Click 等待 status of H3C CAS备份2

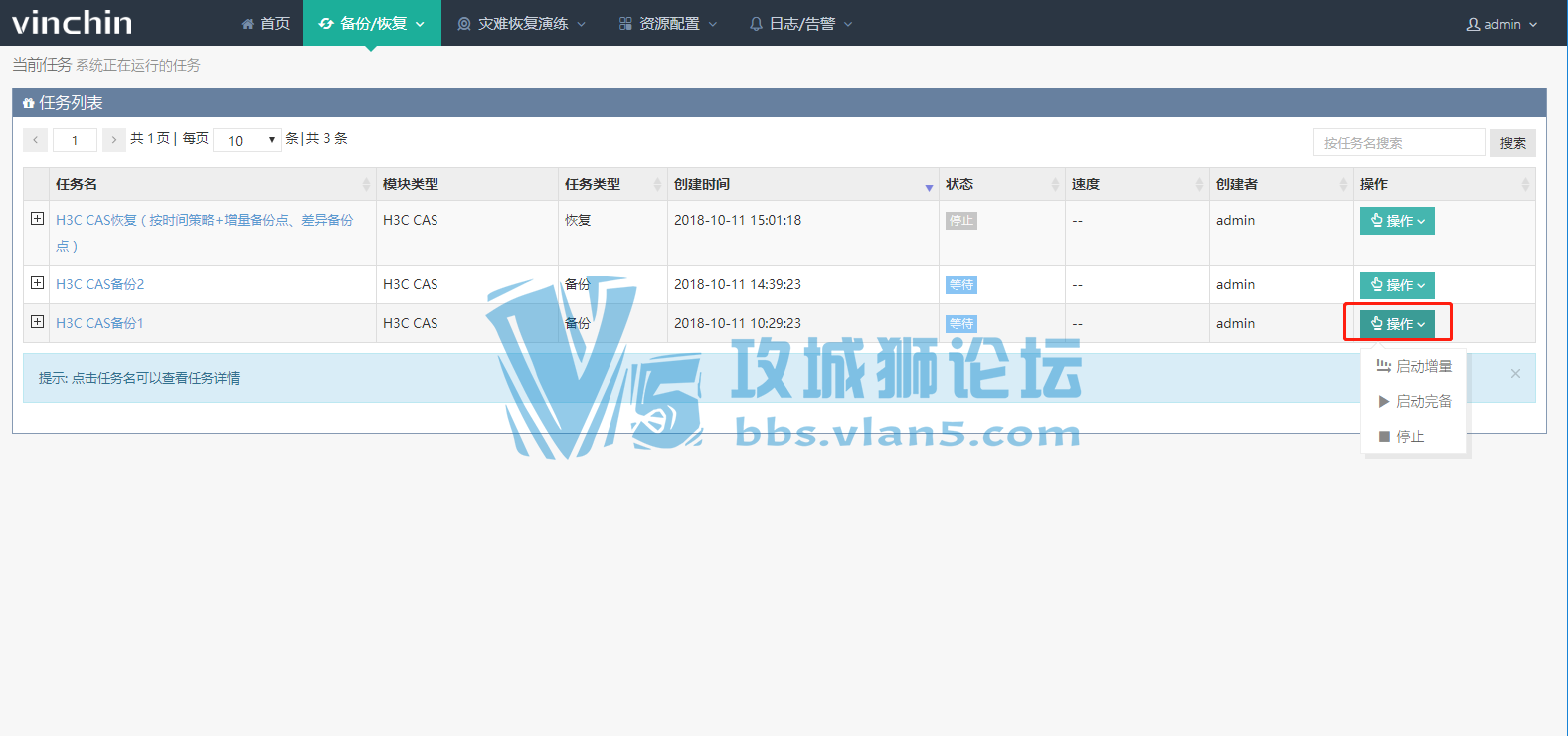(960, 284)
